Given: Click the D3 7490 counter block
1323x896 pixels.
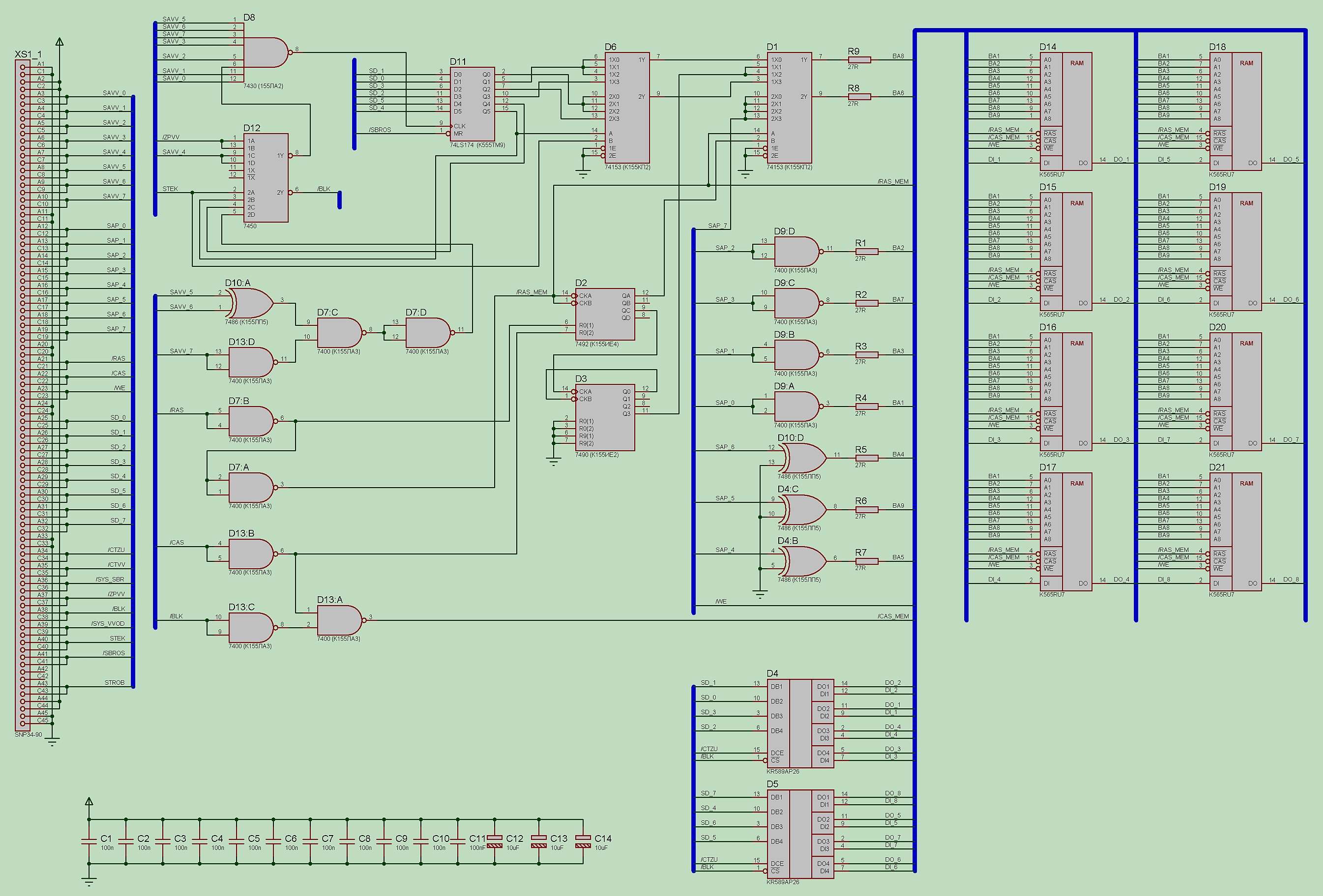Looking at the screenshot, I should 605,417.
